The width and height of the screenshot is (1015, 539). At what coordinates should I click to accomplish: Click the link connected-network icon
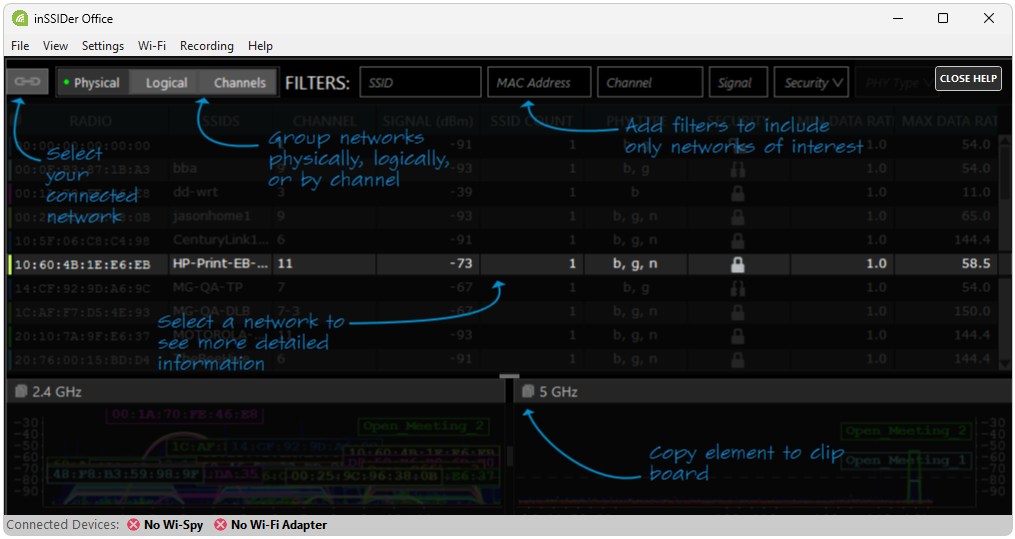coord(28,82)
